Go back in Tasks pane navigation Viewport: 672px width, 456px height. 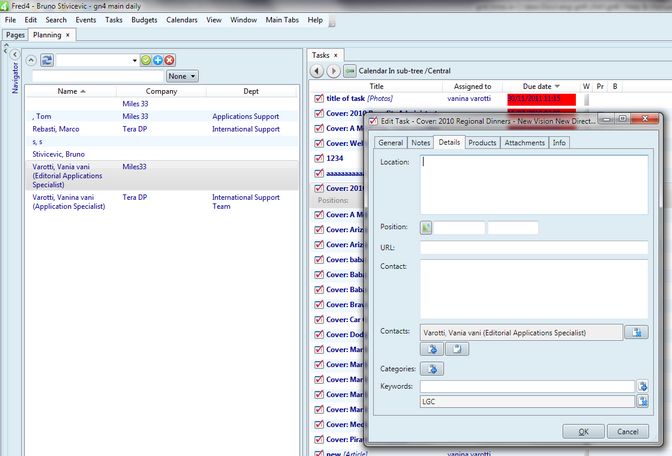point(316,71)
